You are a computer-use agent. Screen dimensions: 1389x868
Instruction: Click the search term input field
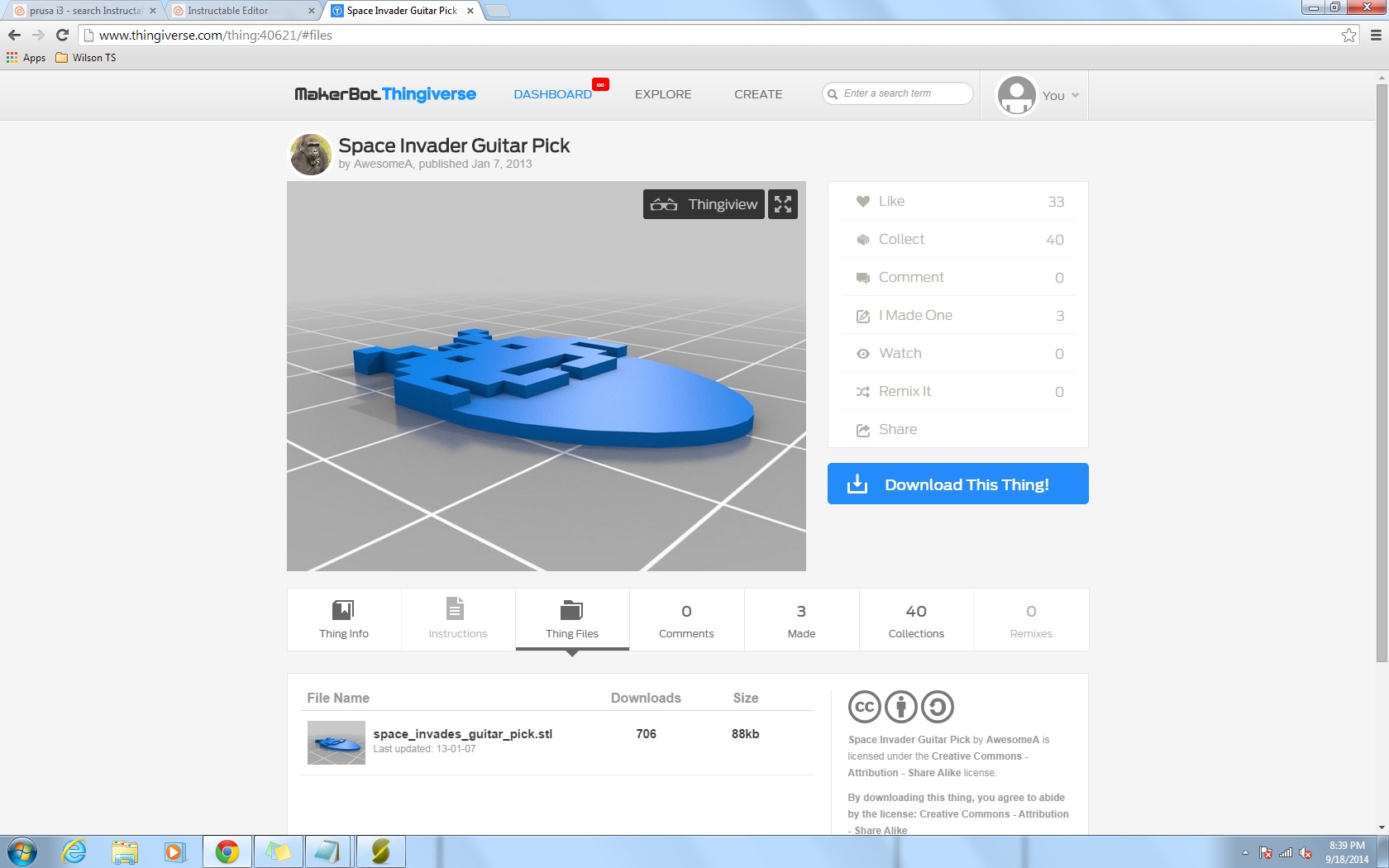898,93
